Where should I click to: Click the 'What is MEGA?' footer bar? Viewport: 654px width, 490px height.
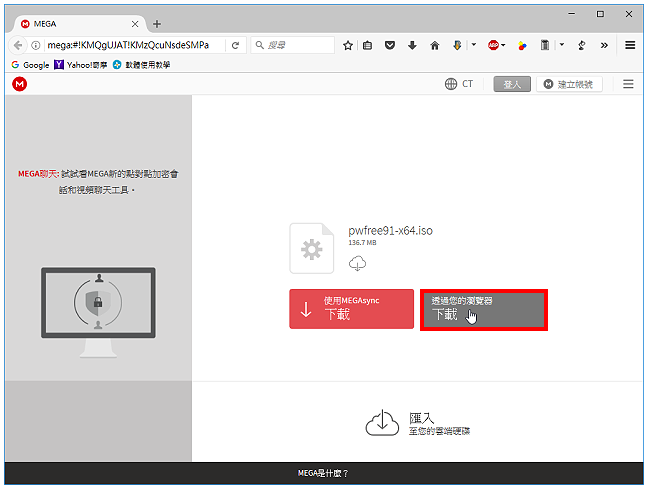pyautogui.click(x=324, y=473)
